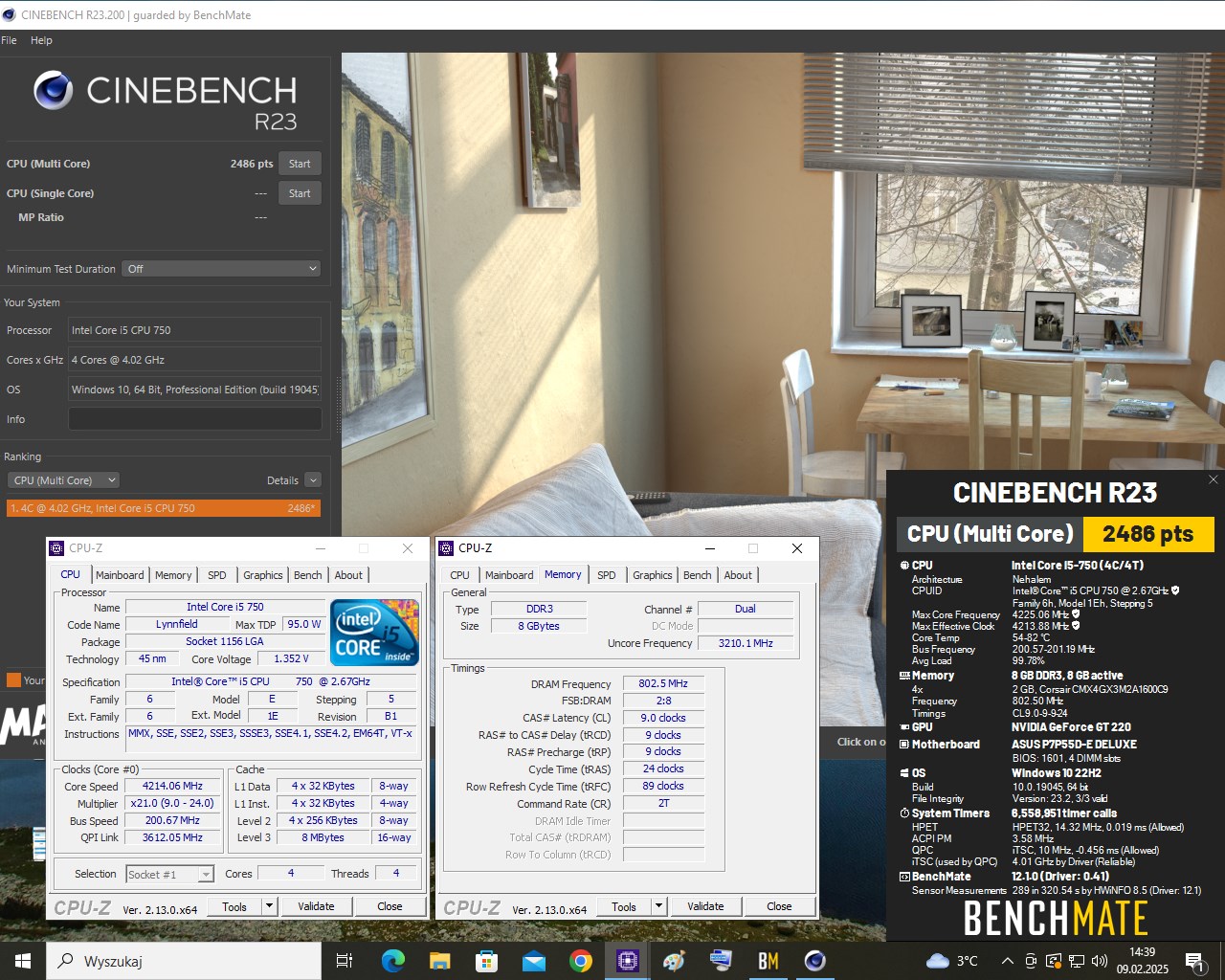Expand Tools arrow in right CPU-Z window
This screenshot has height=980, width=1225.
[x=658, y=906]
